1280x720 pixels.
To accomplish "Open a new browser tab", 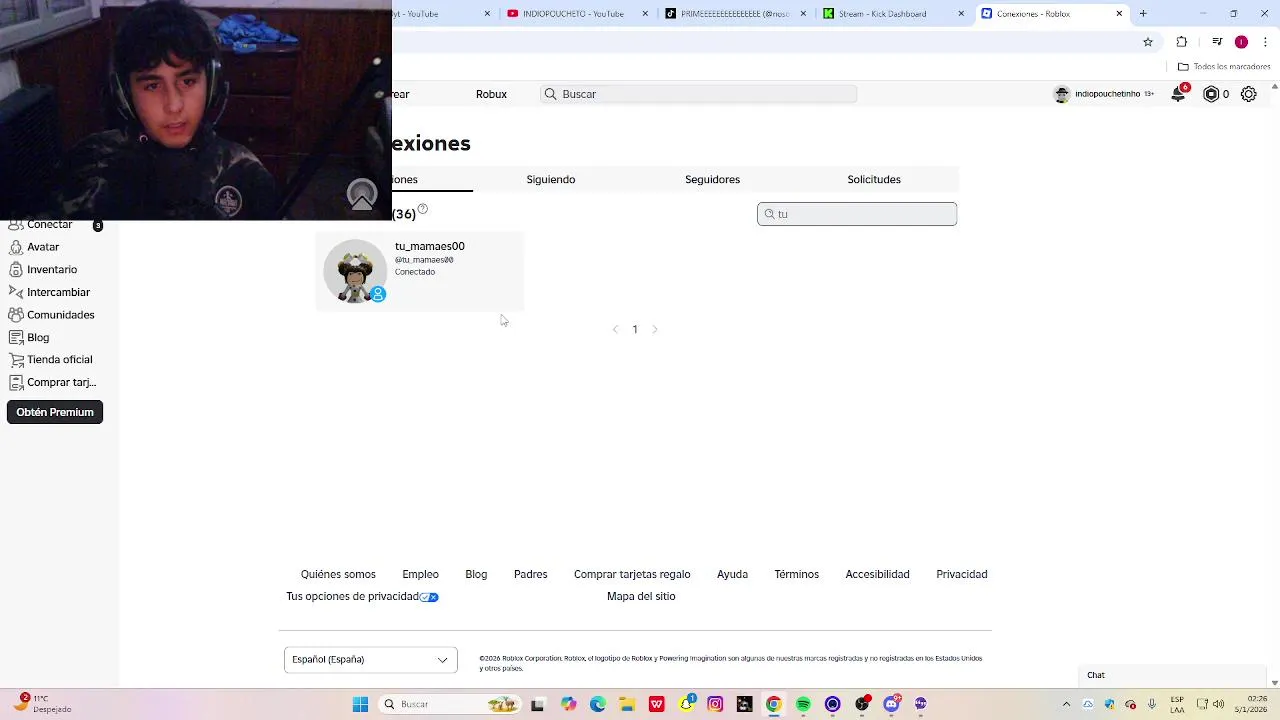I will 1143,14.
